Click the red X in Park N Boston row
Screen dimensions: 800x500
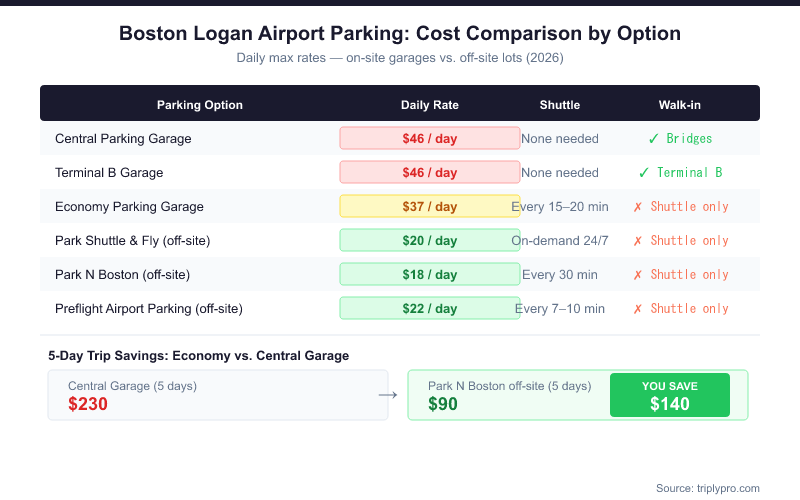(638, 275)
